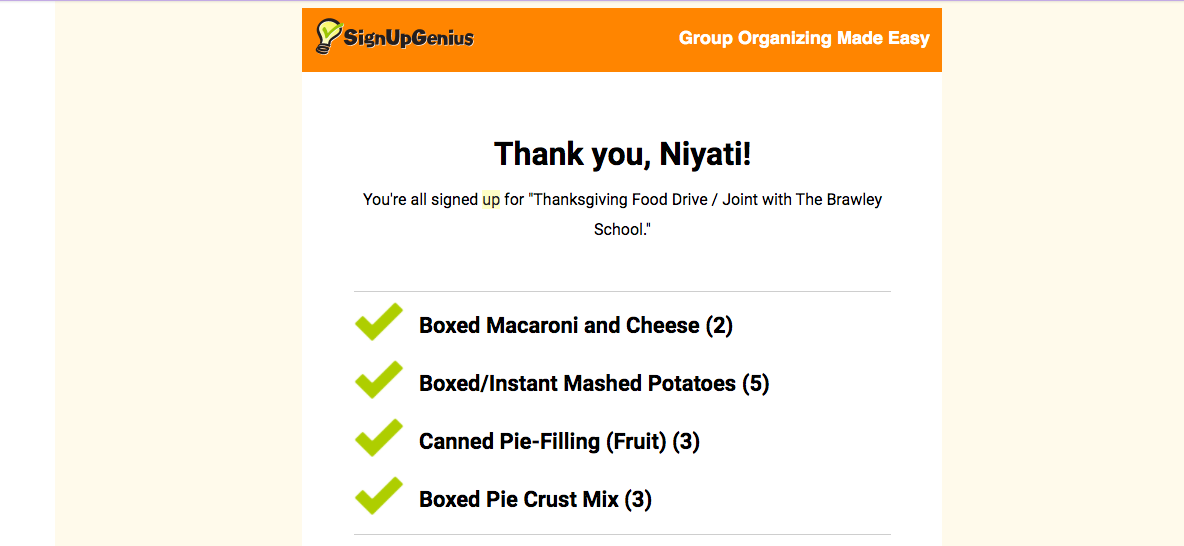Viewport: 1184px width, 546px height.
Task: Click "The Brawley" in the event title
Action: pyautogui.click(x=838, y=200)
